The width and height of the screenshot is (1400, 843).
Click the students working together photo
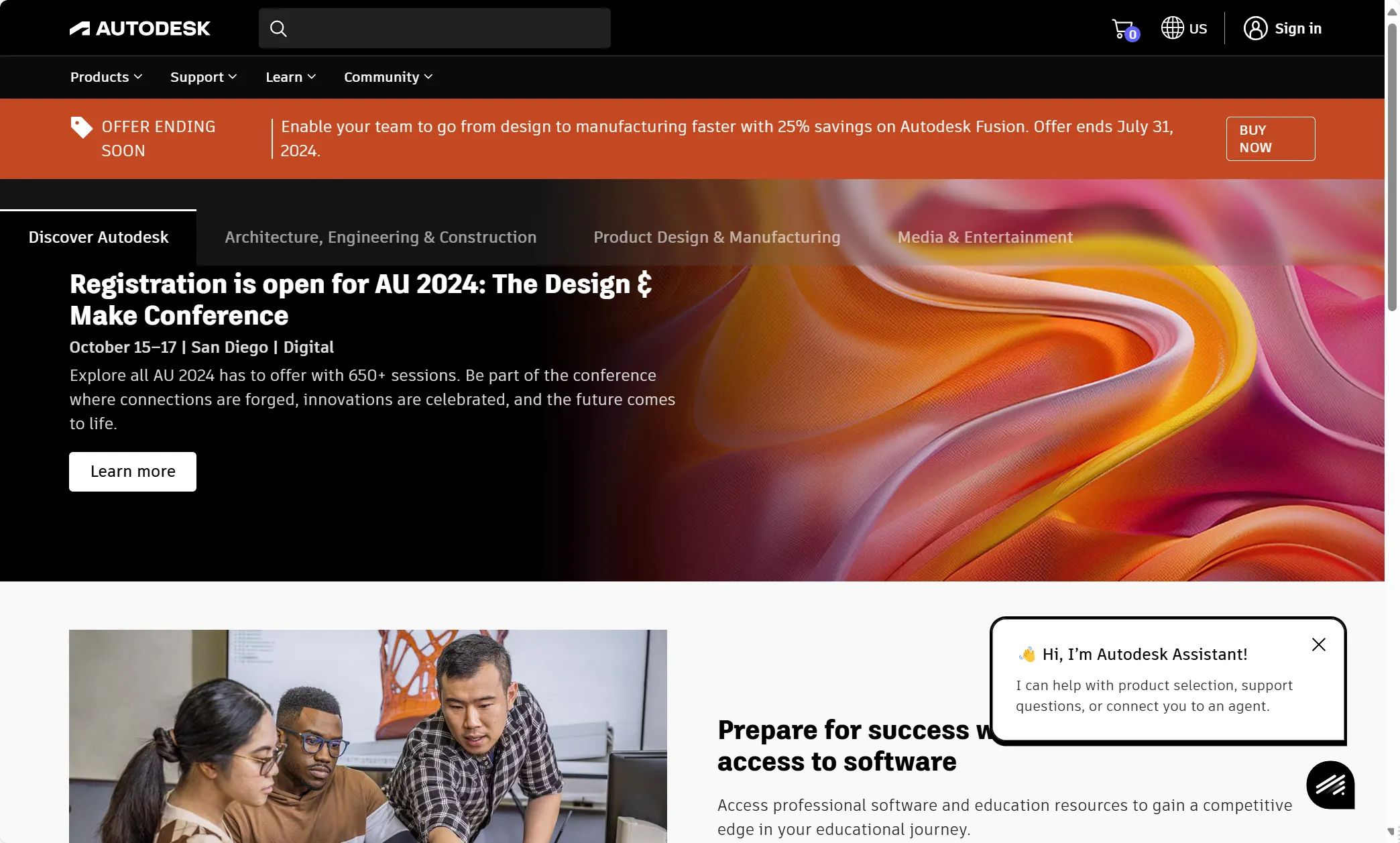[367, 736]
